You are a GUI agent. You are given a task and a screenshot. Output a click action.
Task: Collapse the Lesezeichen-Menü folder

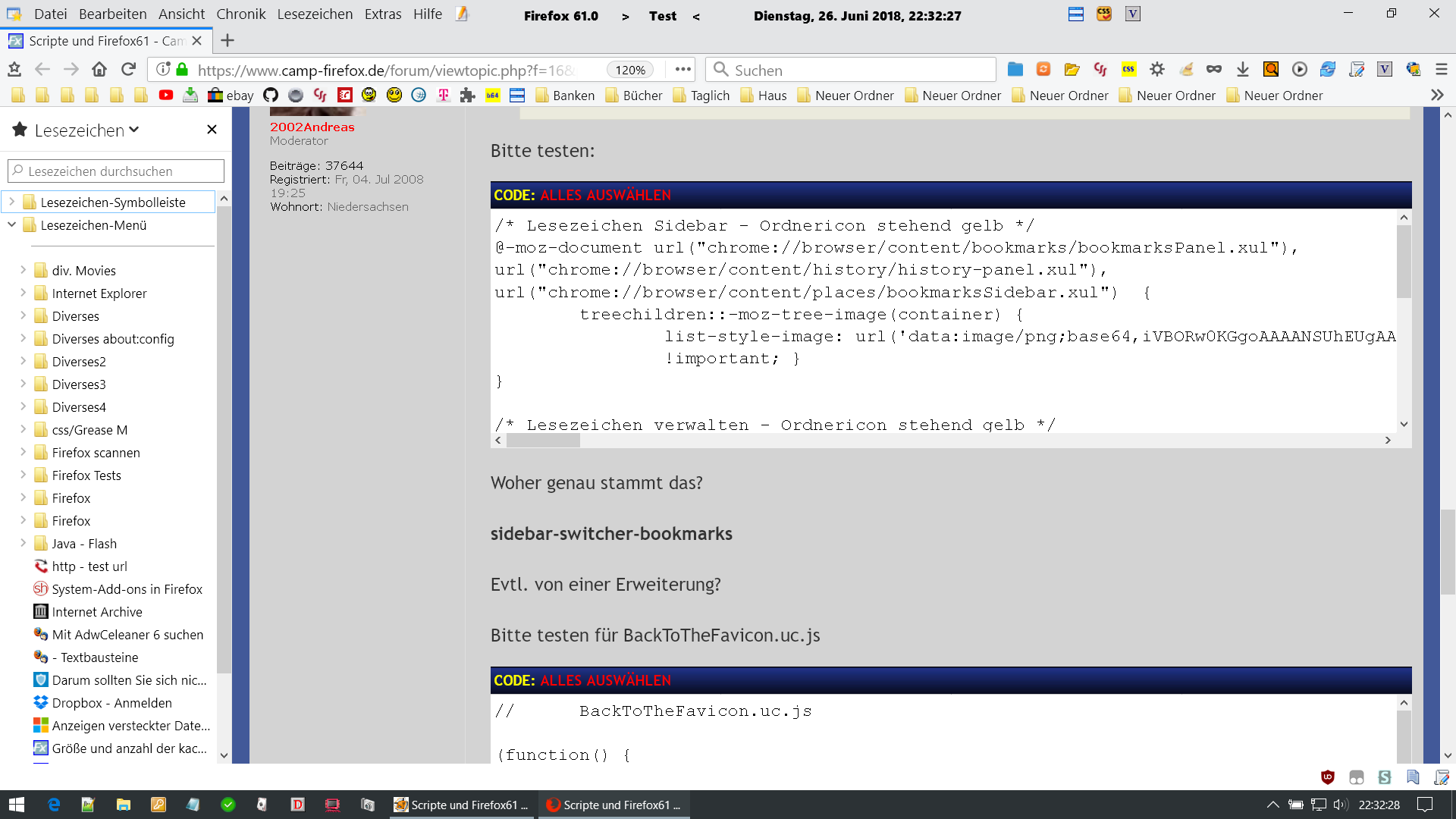12,225
